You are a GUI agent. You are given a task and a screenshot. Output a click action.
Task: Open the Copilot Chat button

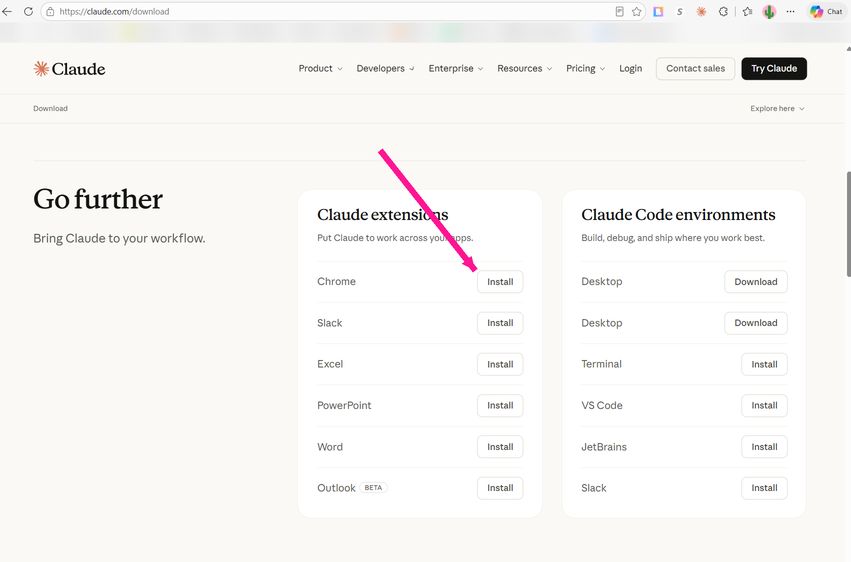[826, 11]
